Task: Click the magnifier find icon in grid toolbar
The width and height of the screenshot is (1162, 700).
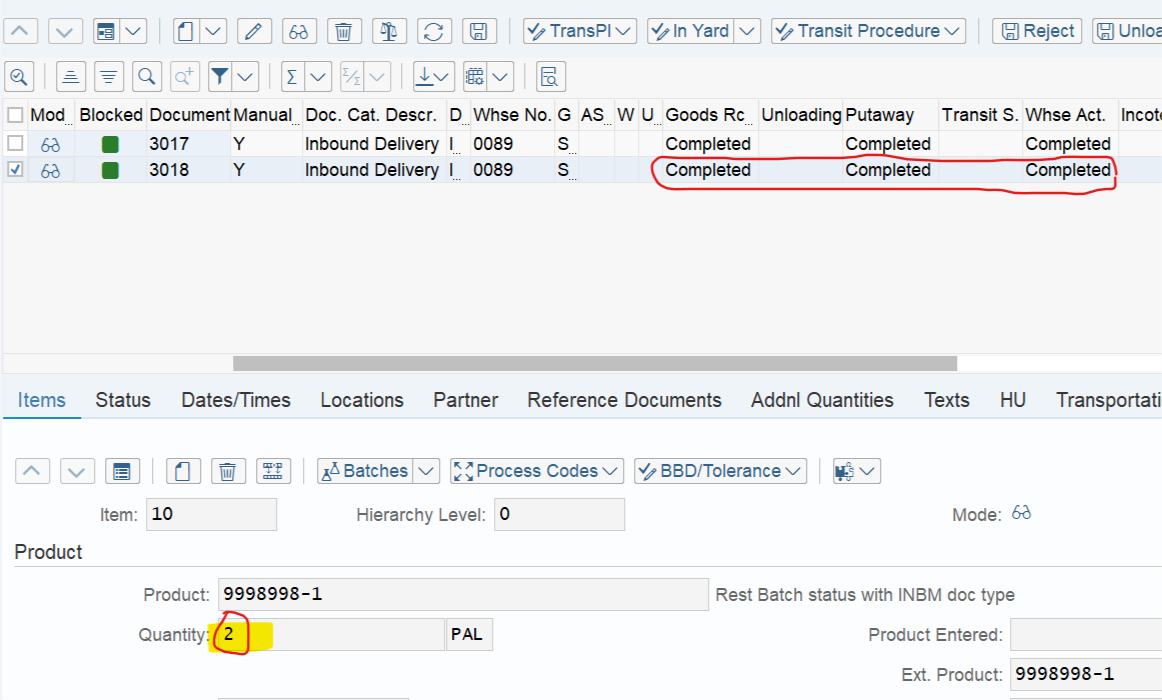Action: coord(147,76)
